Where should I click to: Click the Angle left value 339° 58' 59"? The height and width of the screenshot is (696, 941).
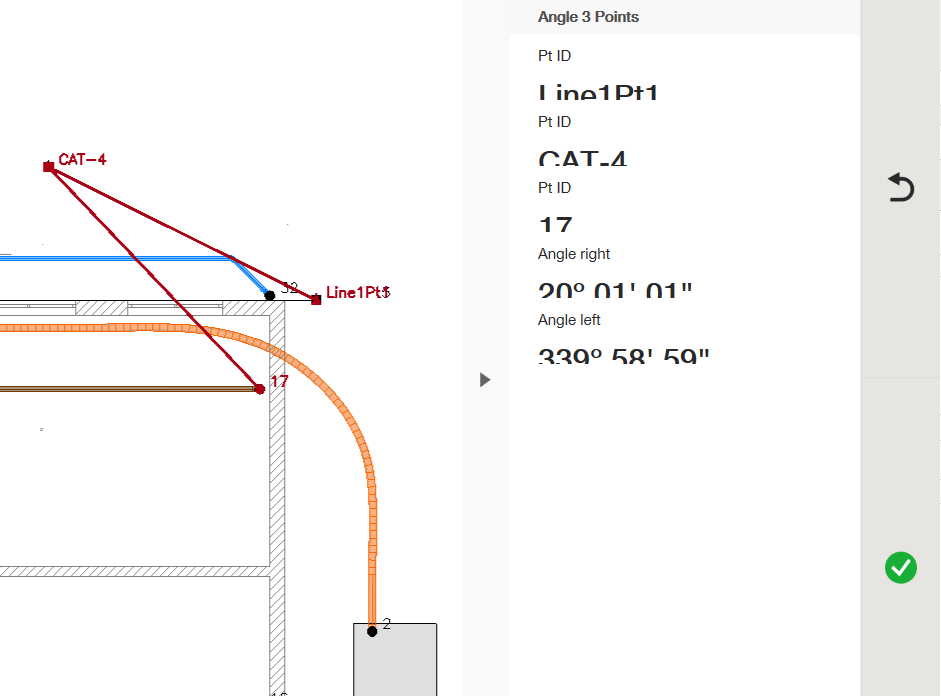coord(623,356)
